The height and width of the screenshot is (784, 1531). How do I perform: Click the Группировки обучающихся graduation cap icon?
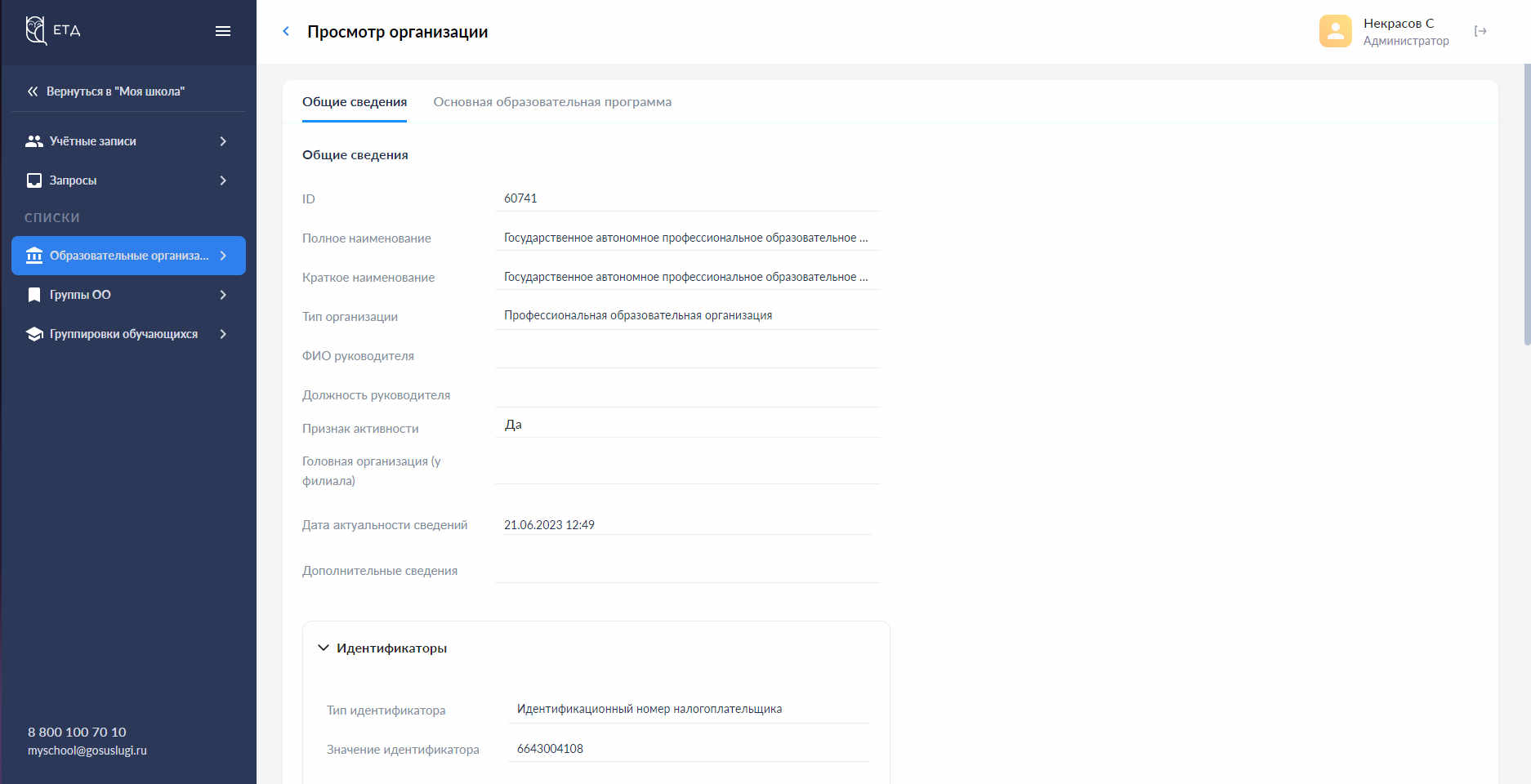pyautogui.click(x=34, y=334)
